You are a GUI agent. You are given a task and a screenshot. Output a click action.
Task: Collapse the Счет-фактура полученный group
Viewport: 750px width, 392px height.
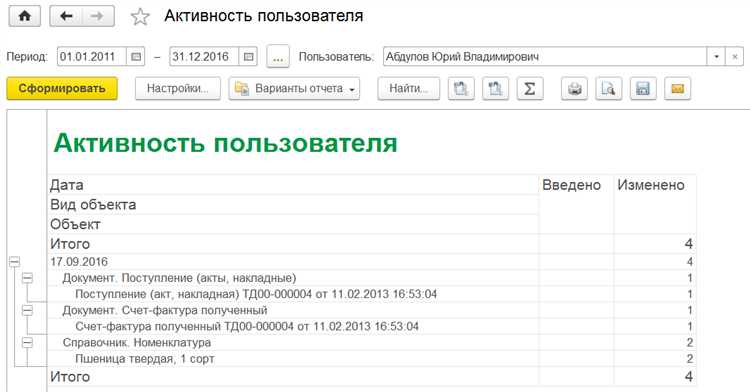[27, 310]
